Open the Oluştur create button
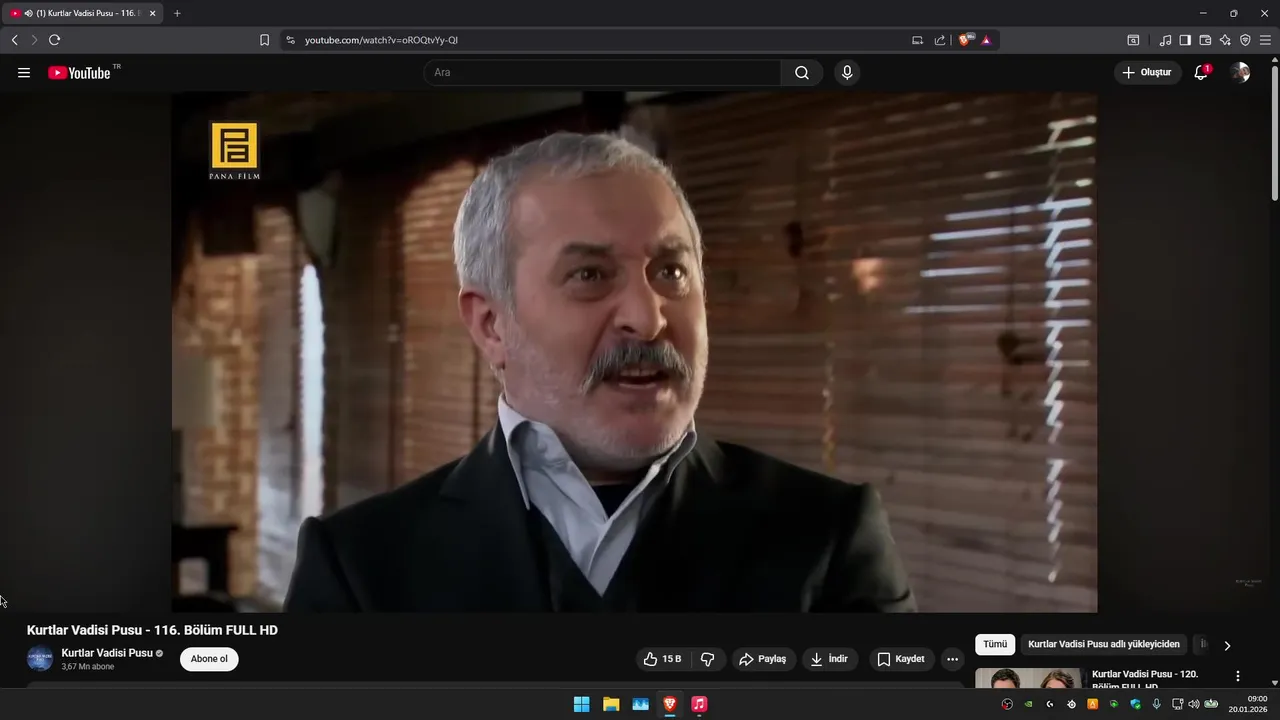The height and width of the screenshot is (720, 1280). point(1147,73)
